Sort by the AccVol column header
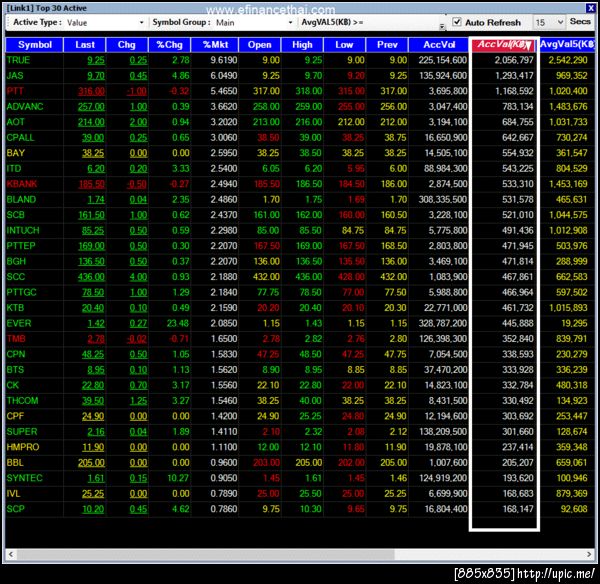 click(x=439, y=45)
